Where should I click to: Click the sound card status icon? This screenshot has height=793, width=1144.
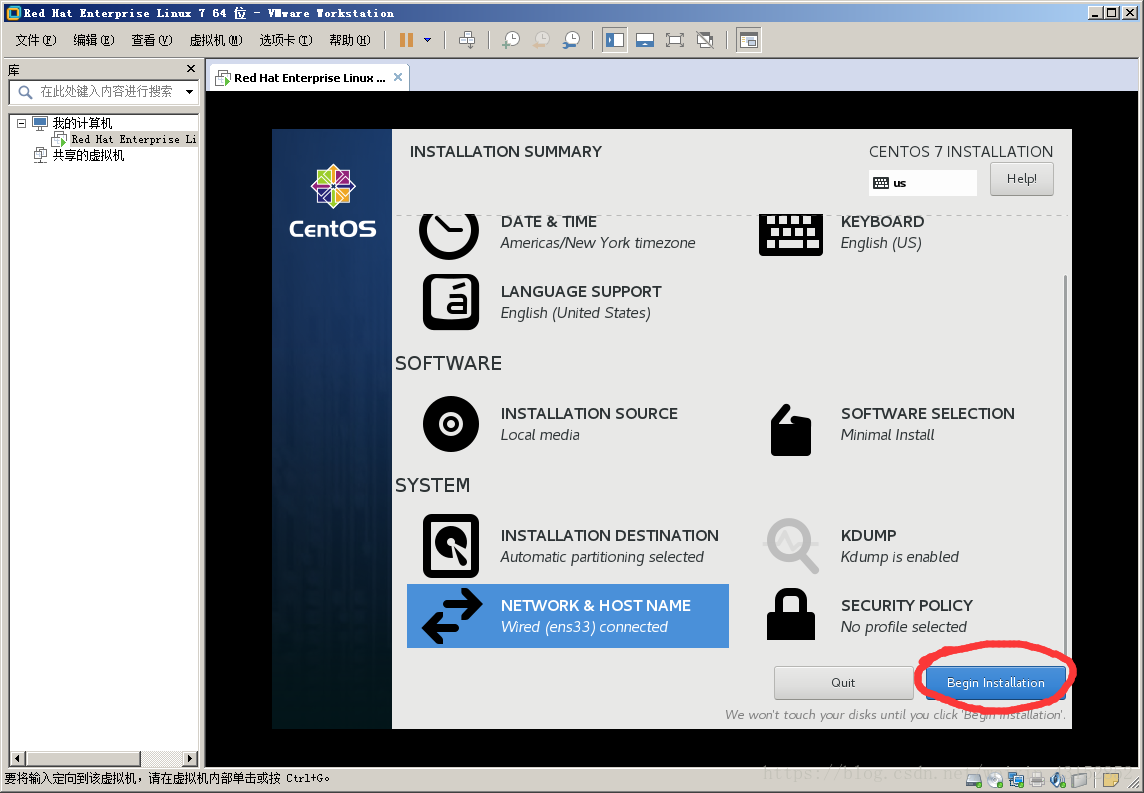pos(1058,781)
